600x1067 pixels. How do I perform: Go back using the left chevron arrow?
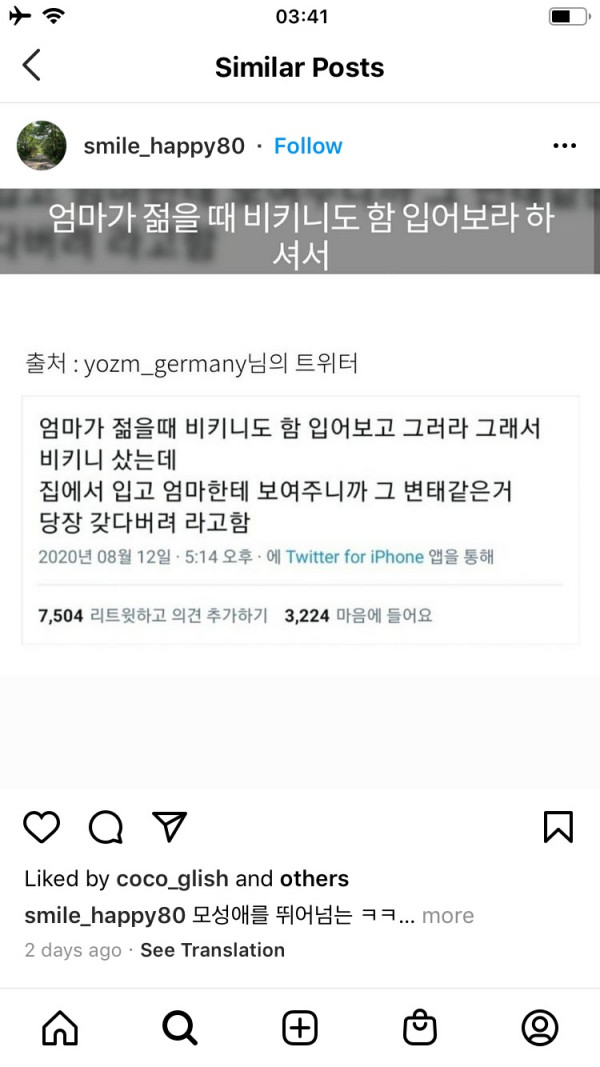click(31, 65)
